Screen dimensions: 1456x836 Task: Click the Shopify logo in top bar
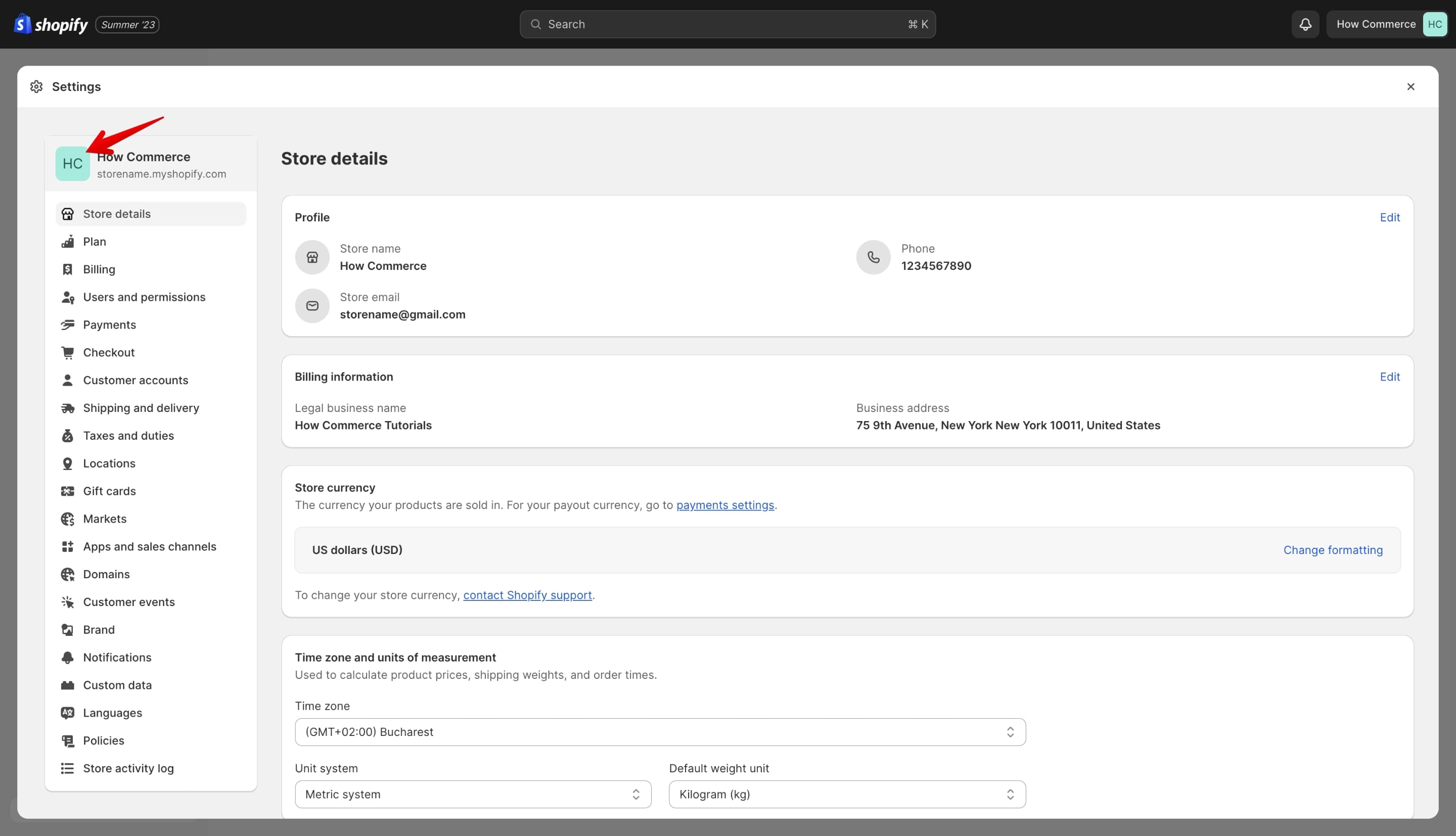click(x=51, y=24)
